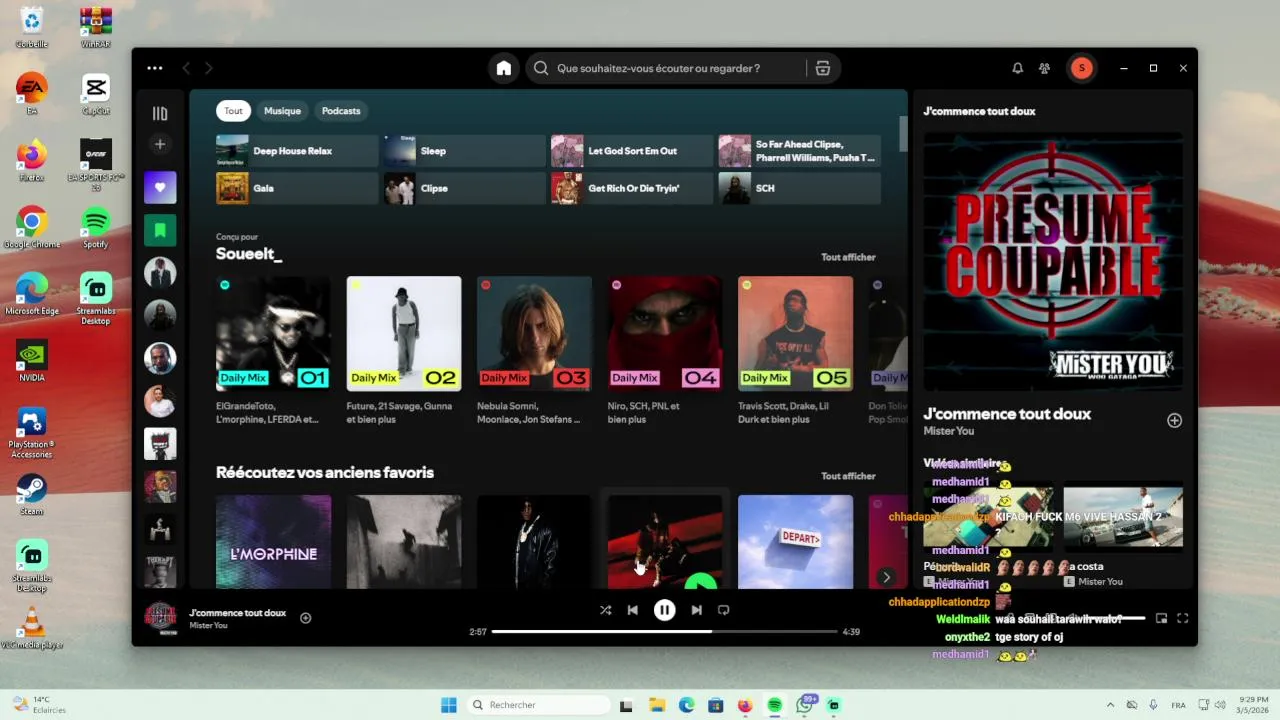Open Daily Mix 04 cover

(x=665, y=333)
